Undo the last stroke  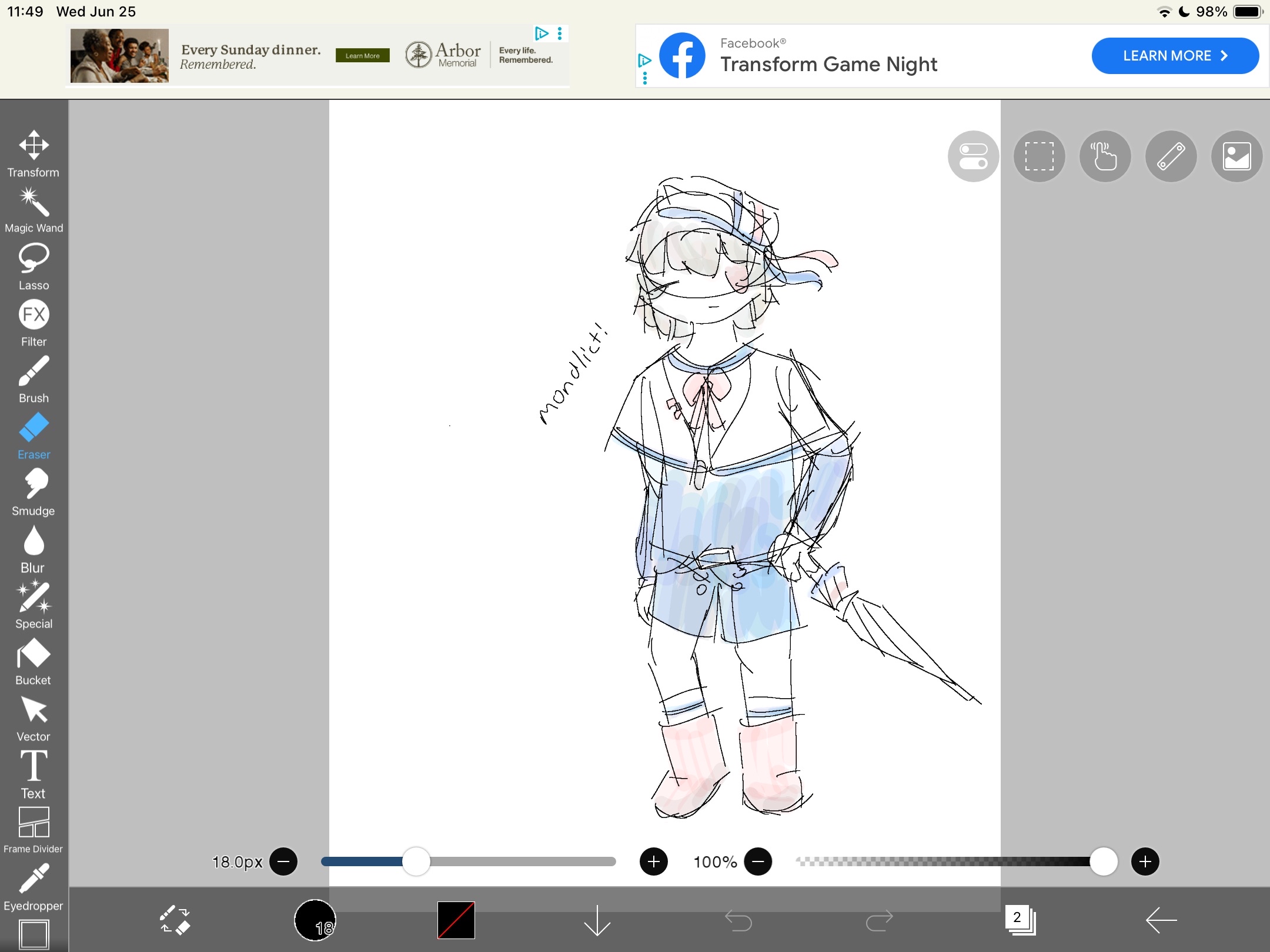[x=738, y=920]
